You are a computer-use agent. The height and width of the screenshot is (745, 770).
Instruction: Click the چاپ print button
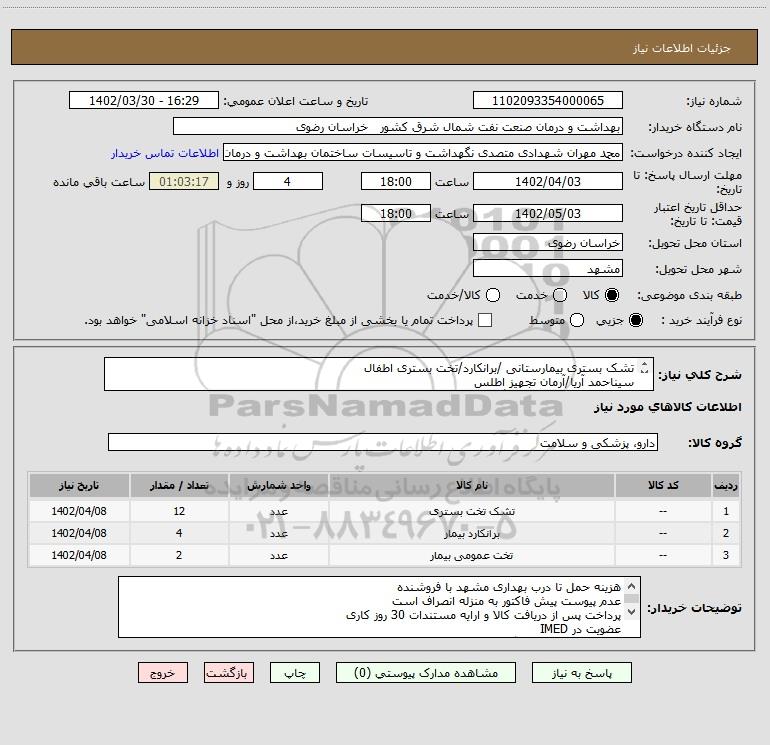[295, 673]
